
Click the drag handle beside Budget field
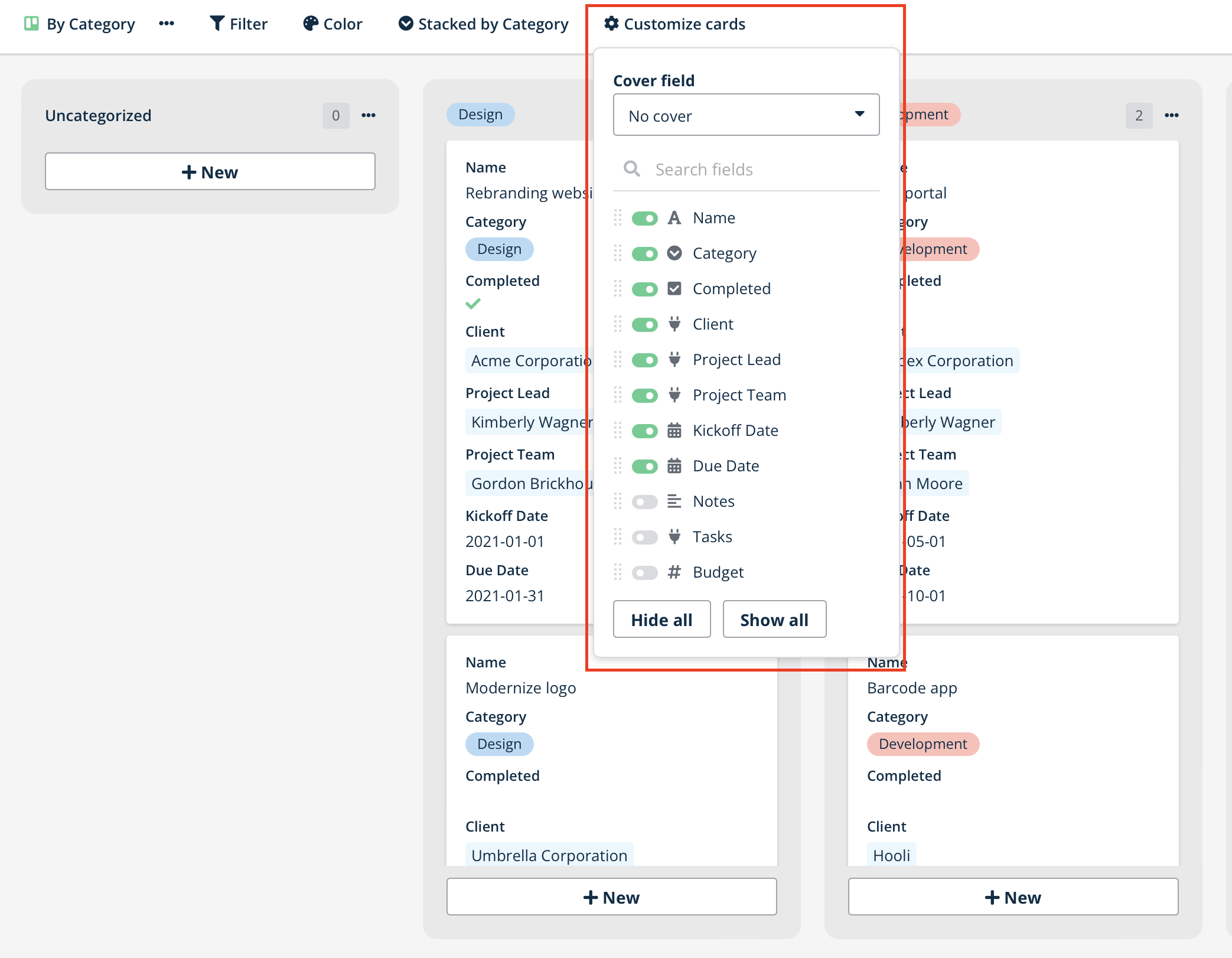[x=618, y=572]
